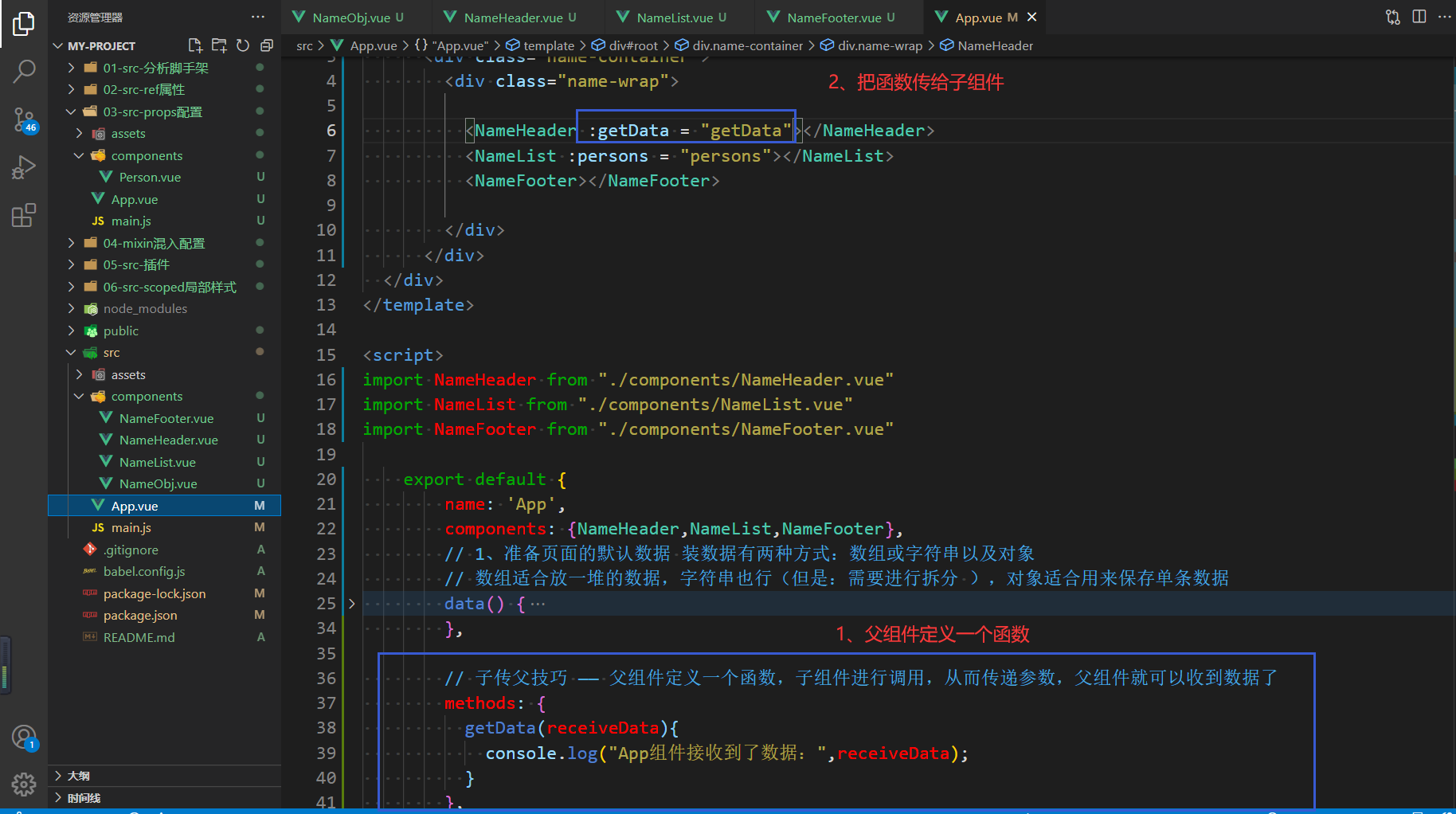
Task: Open the Explorer view in activity bar
Action: point(24,24)
